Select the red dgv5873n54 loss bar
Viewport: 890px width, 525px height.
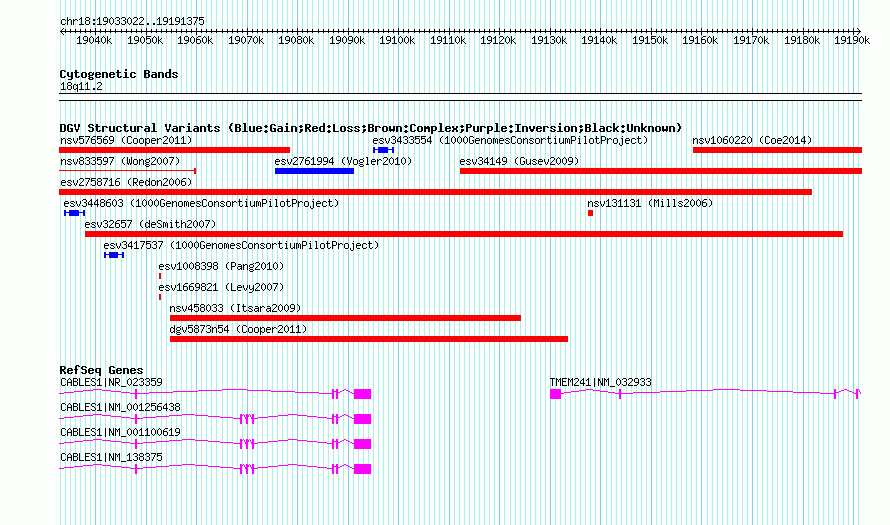click(369, 339)
